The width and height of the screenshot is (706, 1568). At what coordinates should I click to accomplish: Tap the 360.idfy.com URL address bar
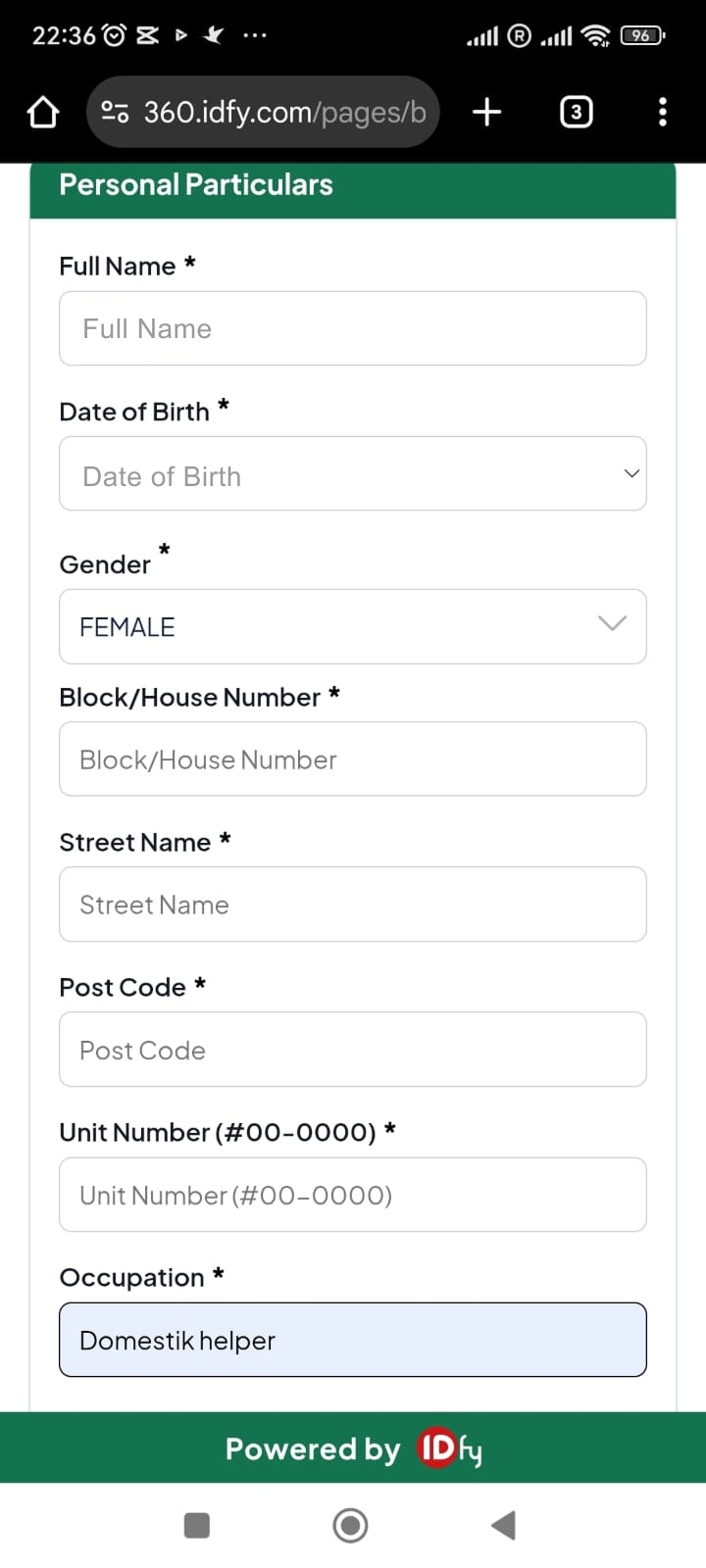pyautogui.click(x=284, y=113)
